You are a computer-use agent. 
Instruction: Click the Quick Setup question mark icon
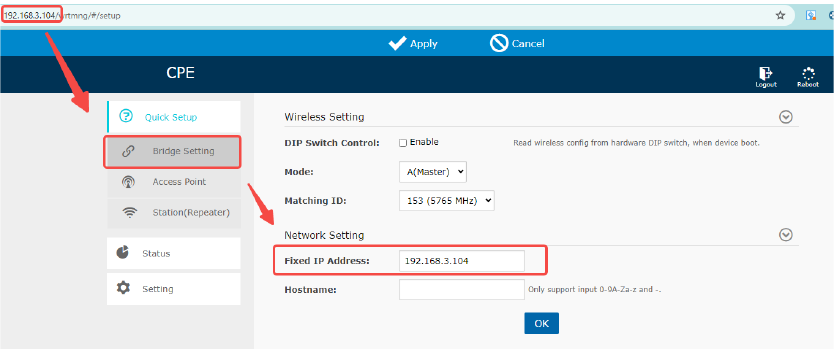point(126,116)
